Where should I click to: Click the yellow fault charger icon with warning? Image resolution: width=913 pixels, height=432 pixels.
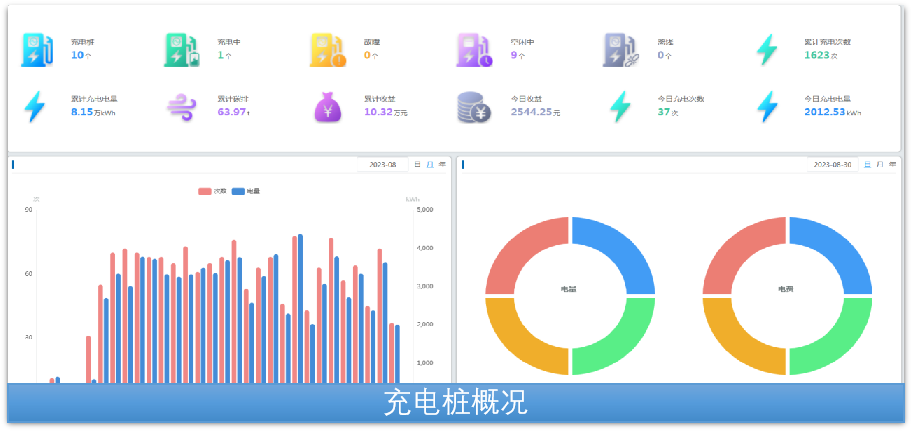tap(326, 50)
